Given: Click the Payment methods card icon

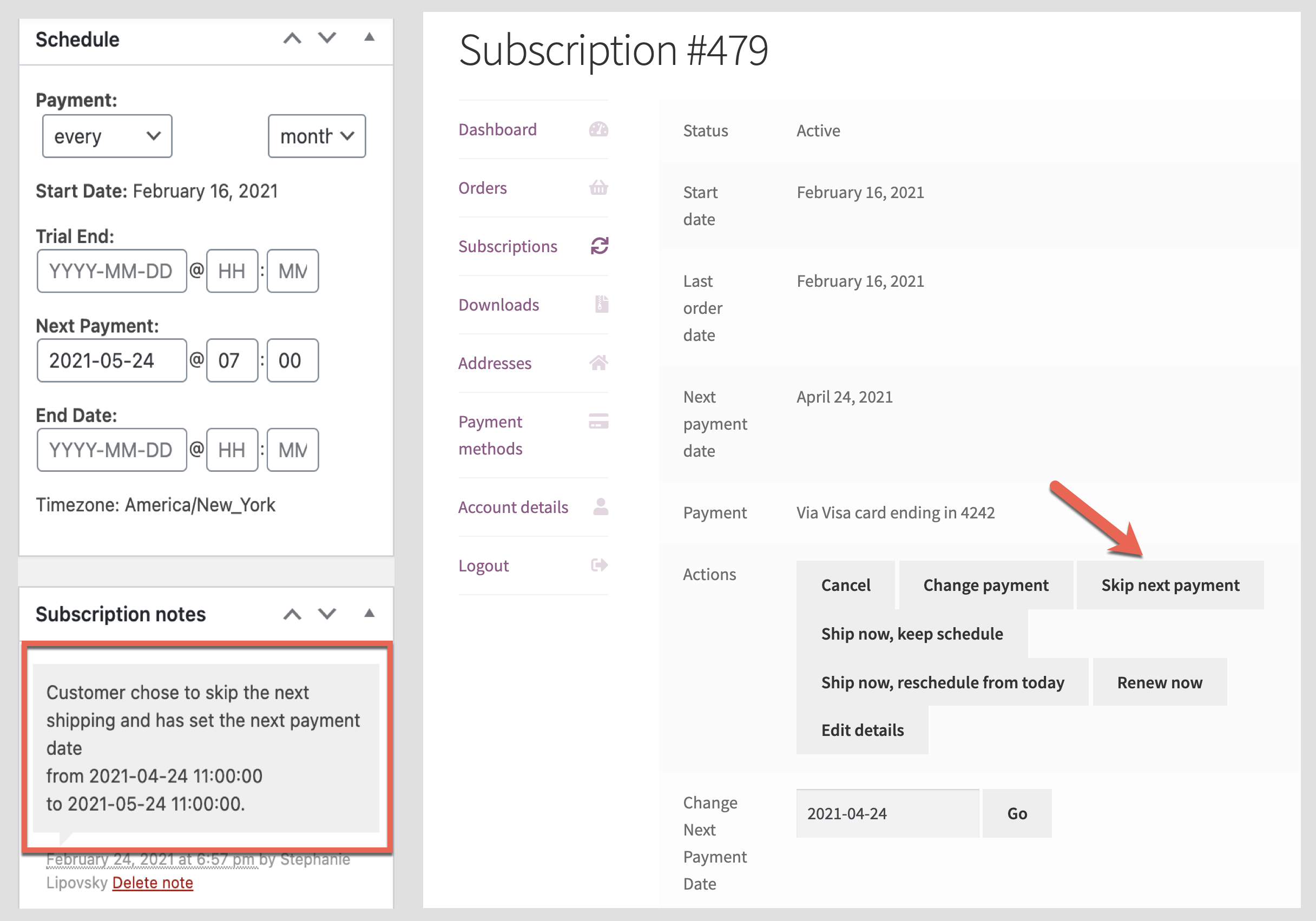Looking at the screenshot, I should 598,421.
